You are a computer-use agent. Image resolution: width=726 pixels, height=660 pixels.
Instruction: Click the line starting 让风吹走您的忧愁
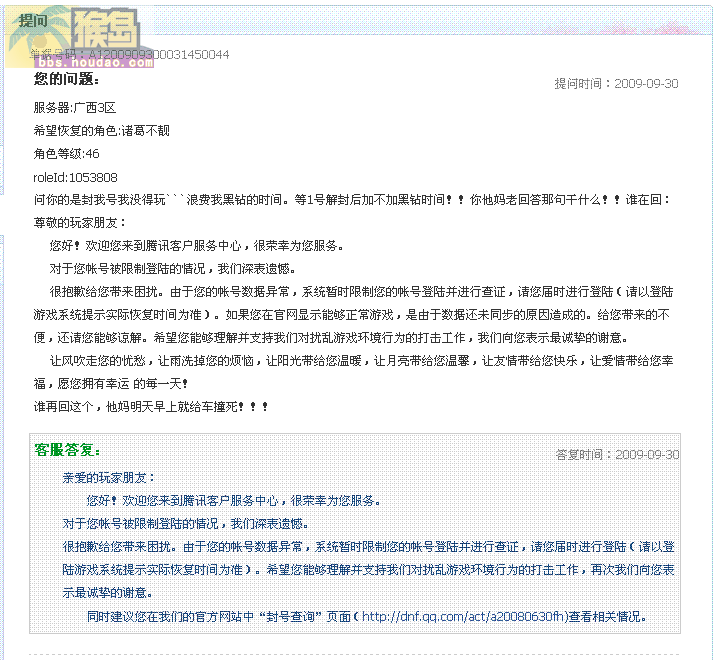pos(361,361)
